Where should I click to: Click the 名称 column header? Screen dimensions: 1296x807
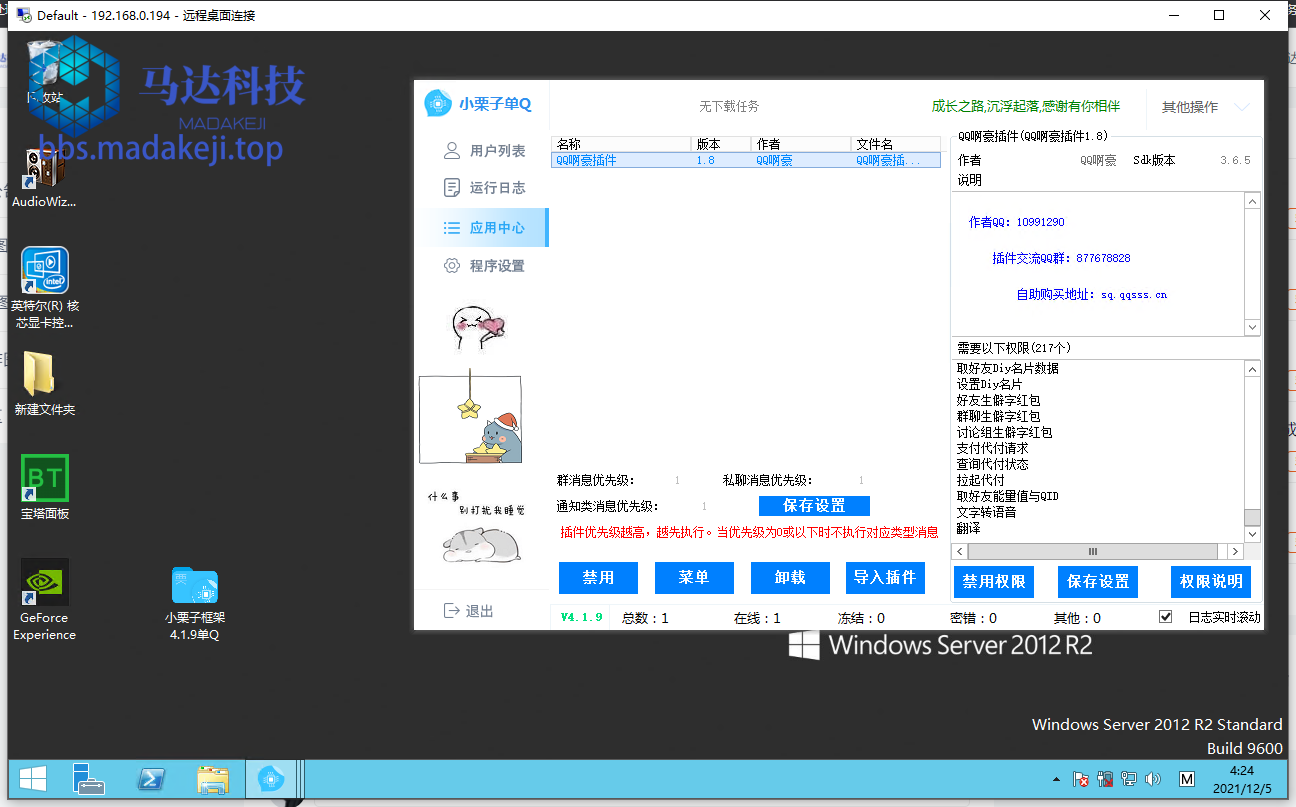[x=621, y=144]
